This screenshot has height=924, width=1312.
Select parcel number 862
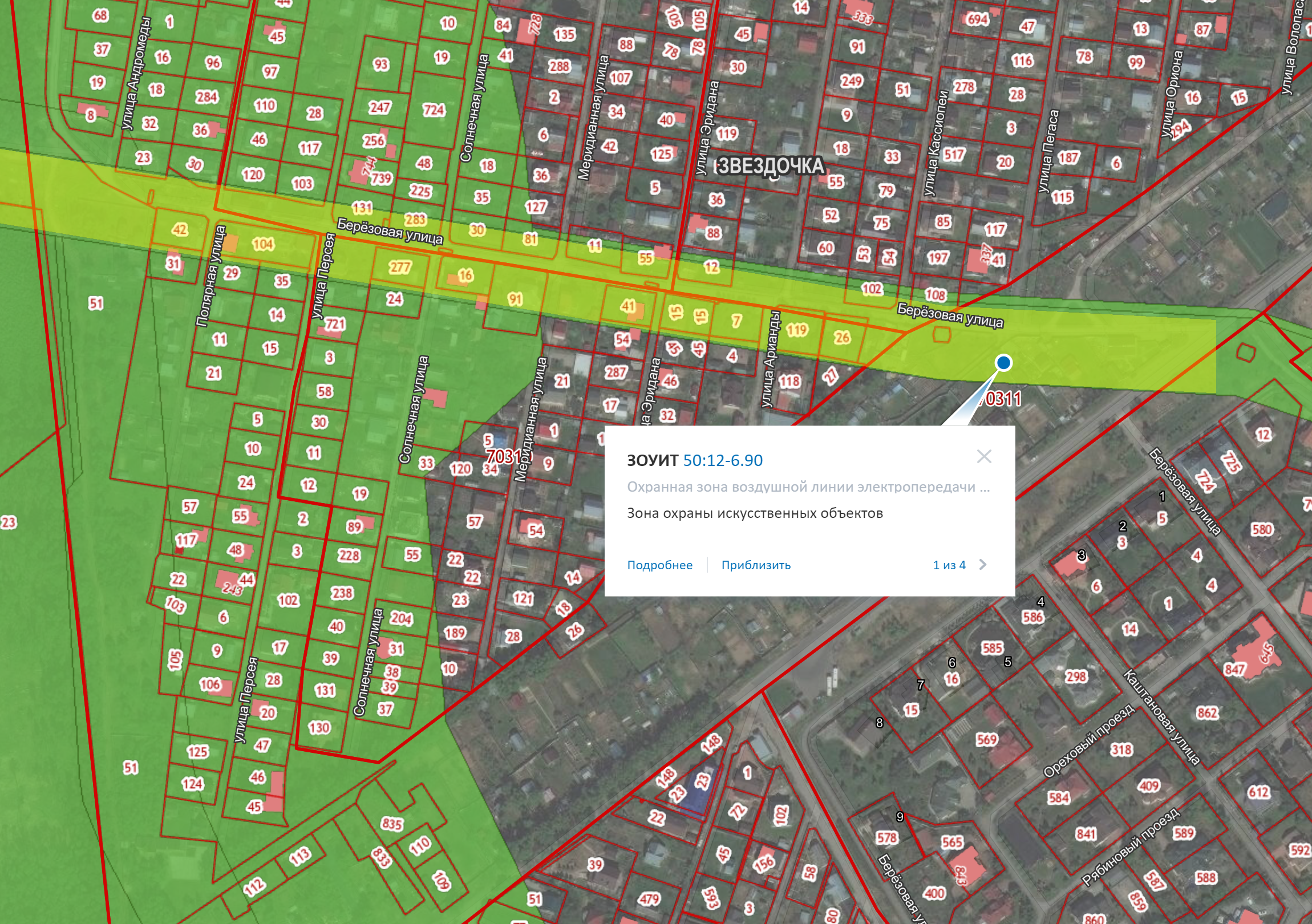[x=1208, y=713]
